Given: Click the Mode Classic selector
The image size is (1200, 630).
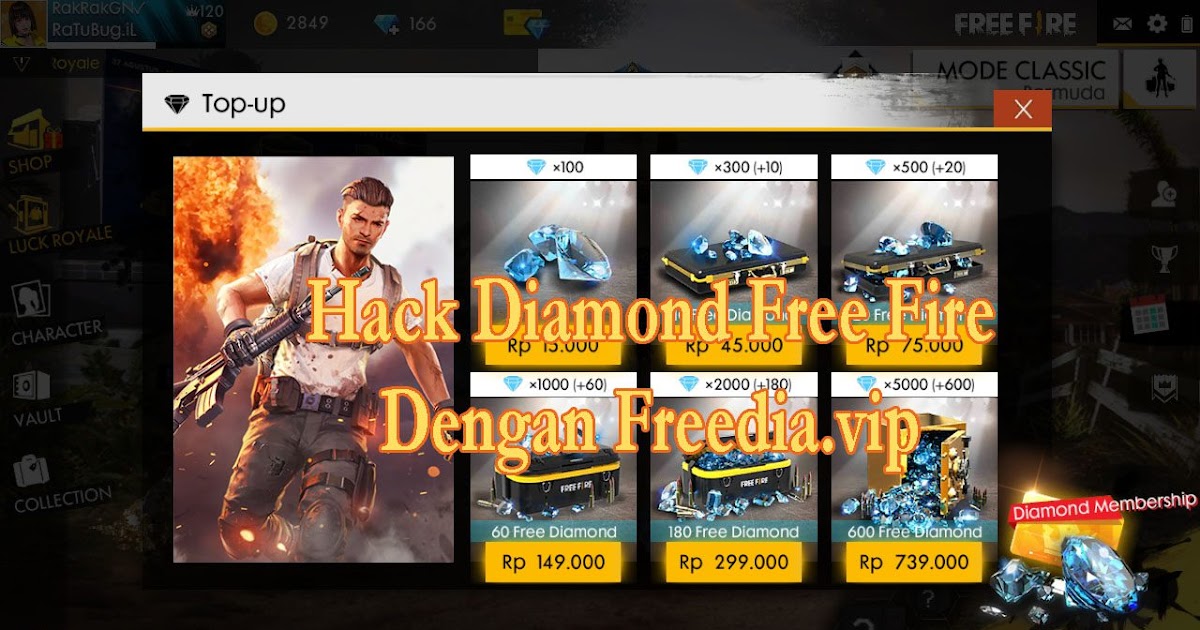Looking at the screenshot, I should [x=1015, y=78].
